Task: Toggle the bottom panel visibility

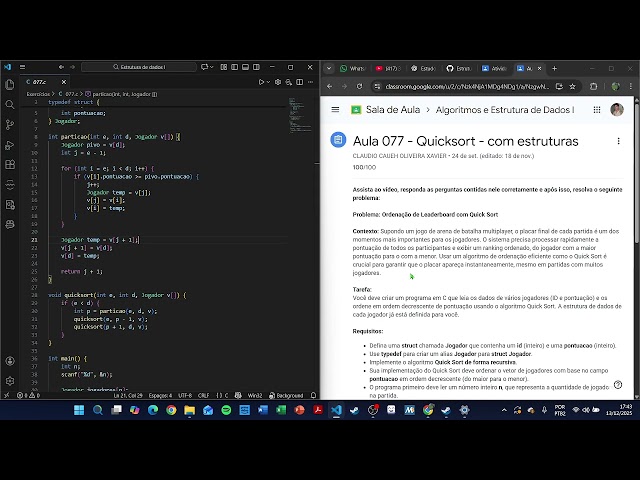Action: pyautogui.click(x=245, y=67)
